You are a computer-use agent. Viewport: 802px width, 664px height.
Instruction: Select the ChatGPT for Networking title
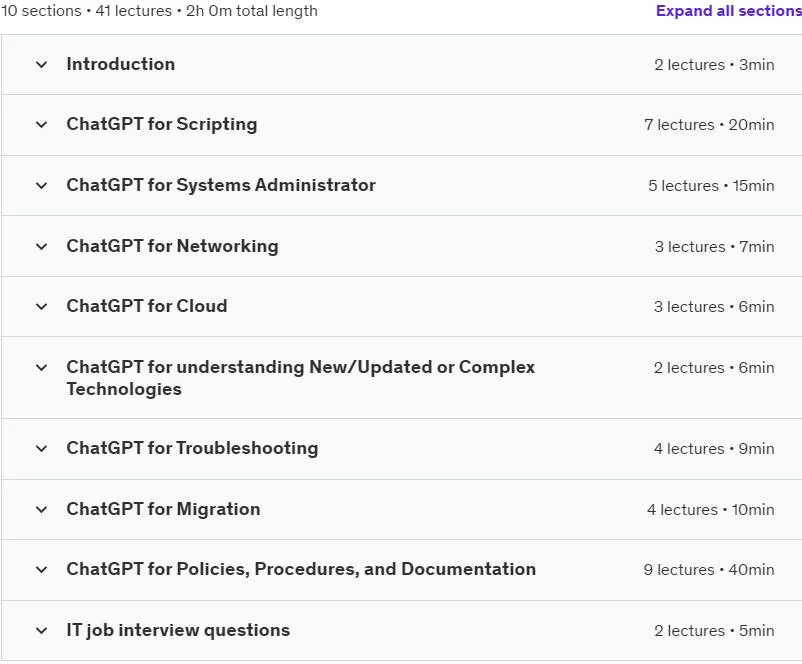(172, 246)
